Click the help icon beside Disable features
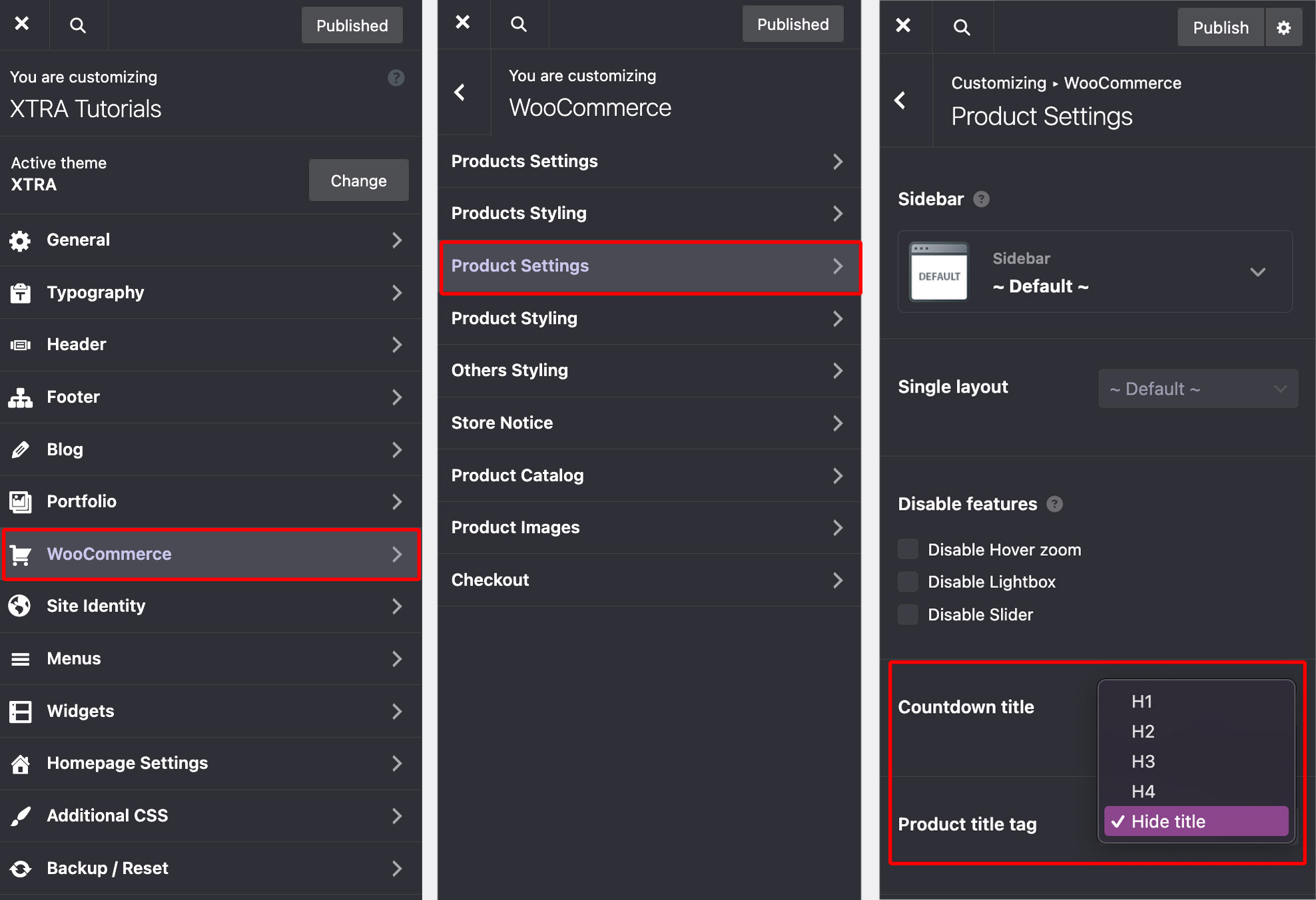1316x900 pixels. [x=1054, y=504]
